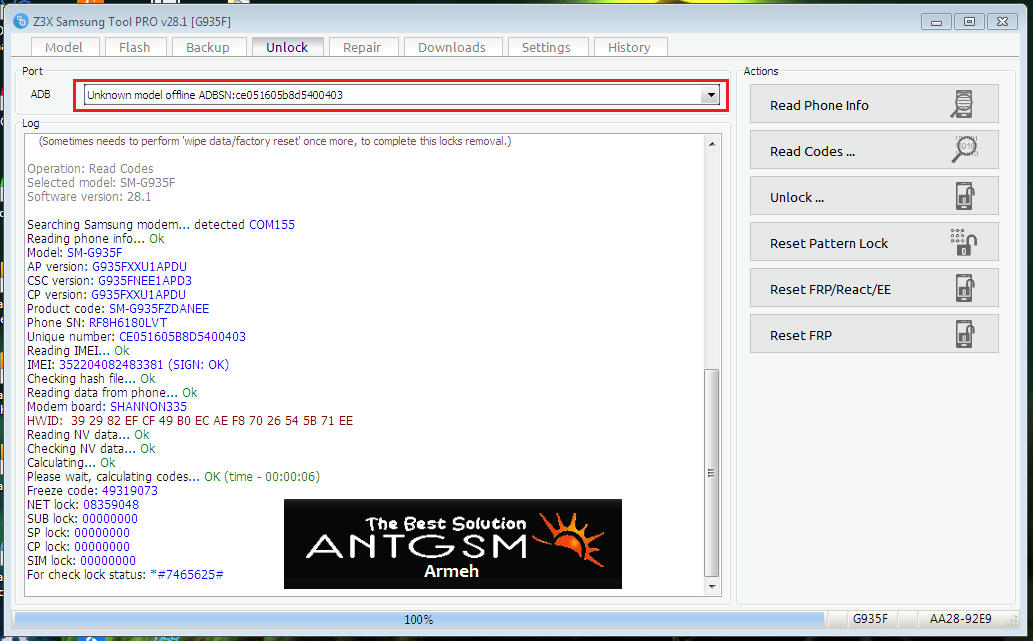Open the Downloads tab
Screen dimensions: 1033x641
pyautogui.click(x=452, y=47)
